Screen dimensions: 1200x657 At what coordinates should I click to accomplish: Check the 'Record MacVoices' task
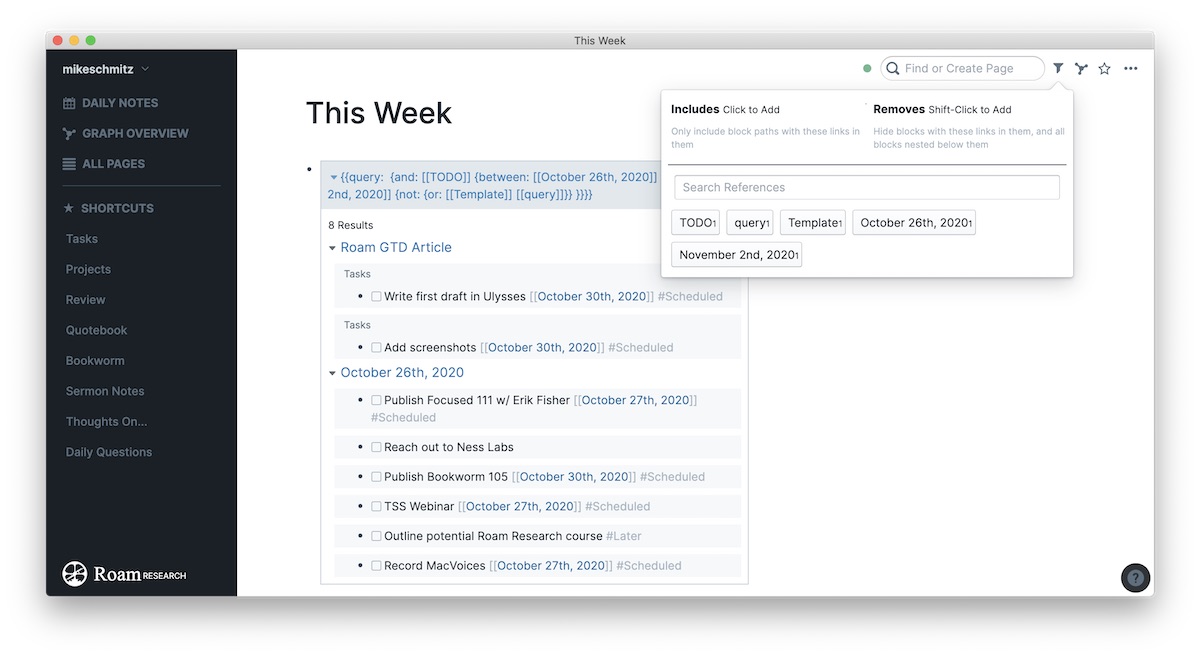(376, 566)
